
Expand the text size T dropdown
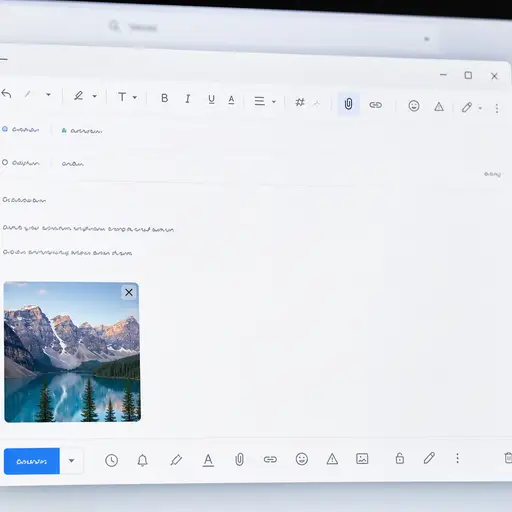pos(134,97)
